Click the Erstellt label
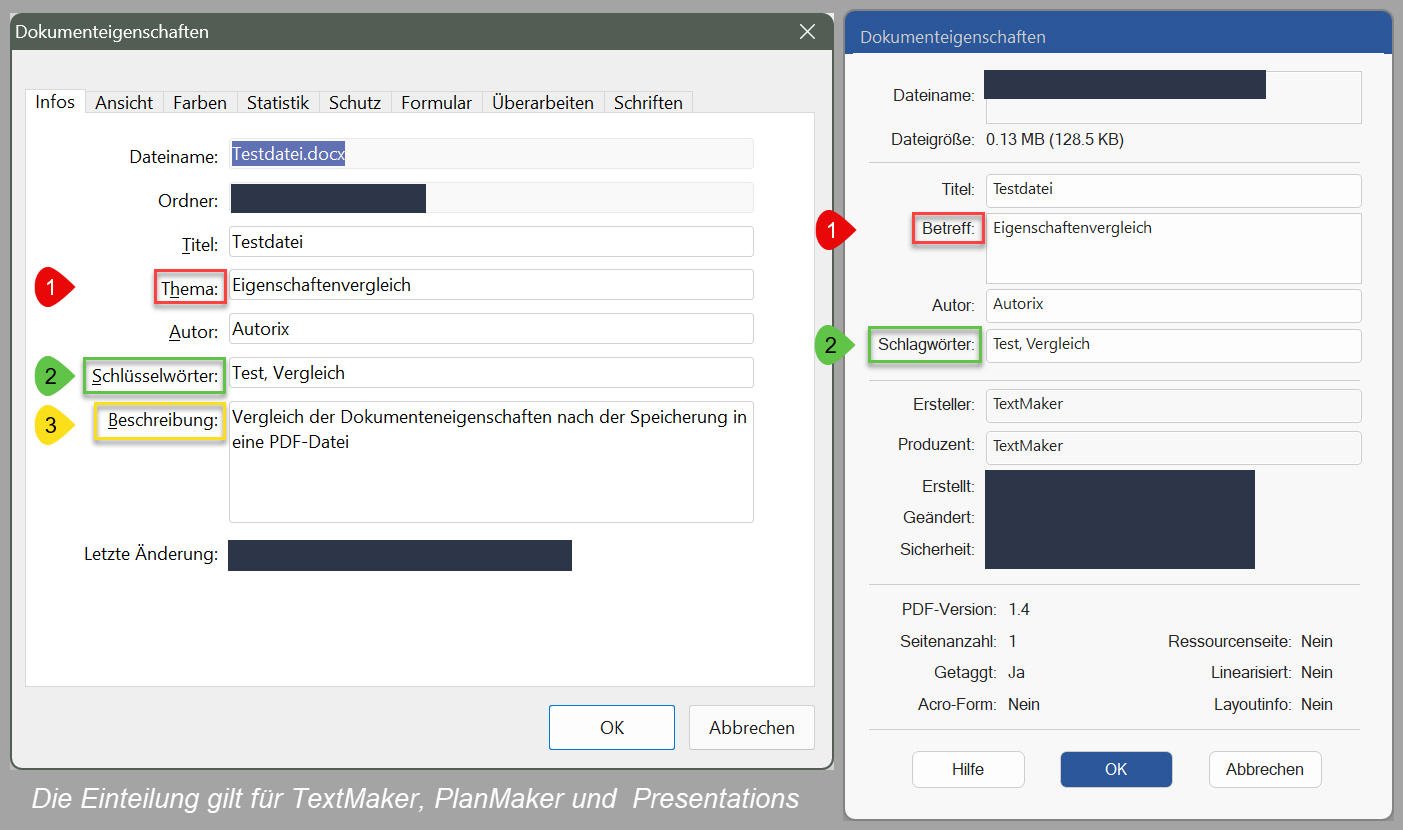 click(x=948, y=486)
